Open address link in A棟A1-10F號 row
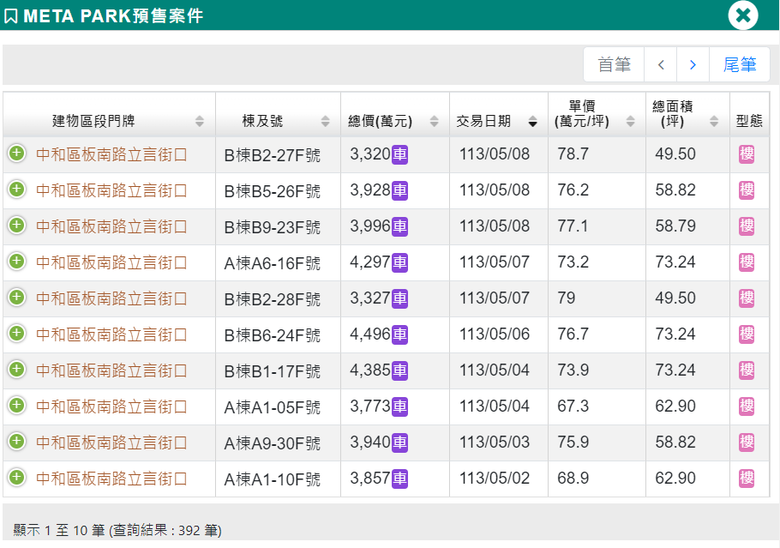The width and height of the screenshot is (780, 548). [111, 479]
